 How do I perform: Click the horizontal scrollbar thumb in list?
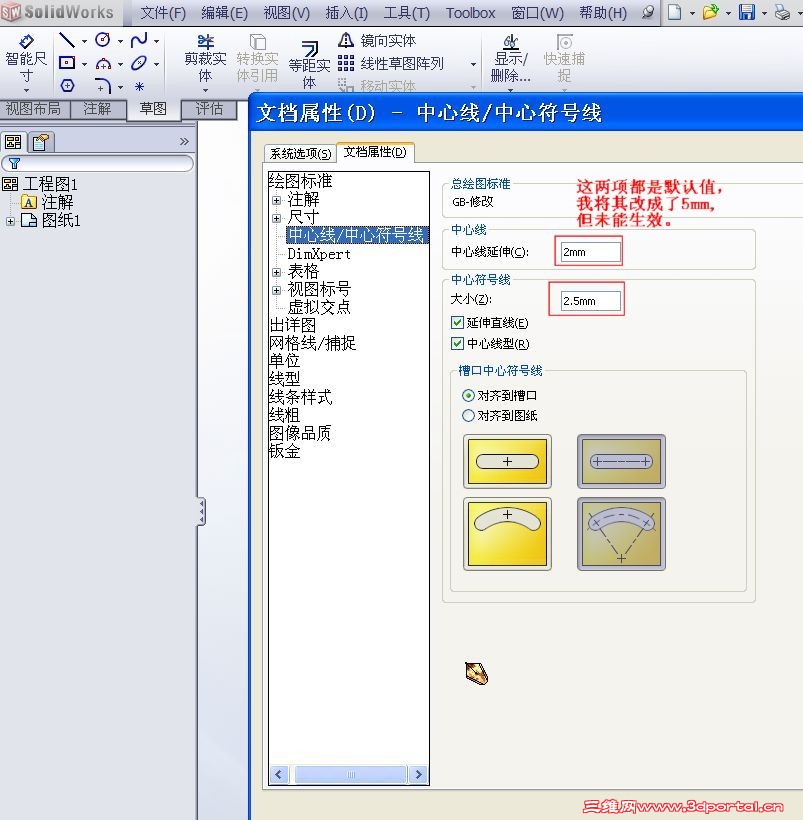pos(350,774)
